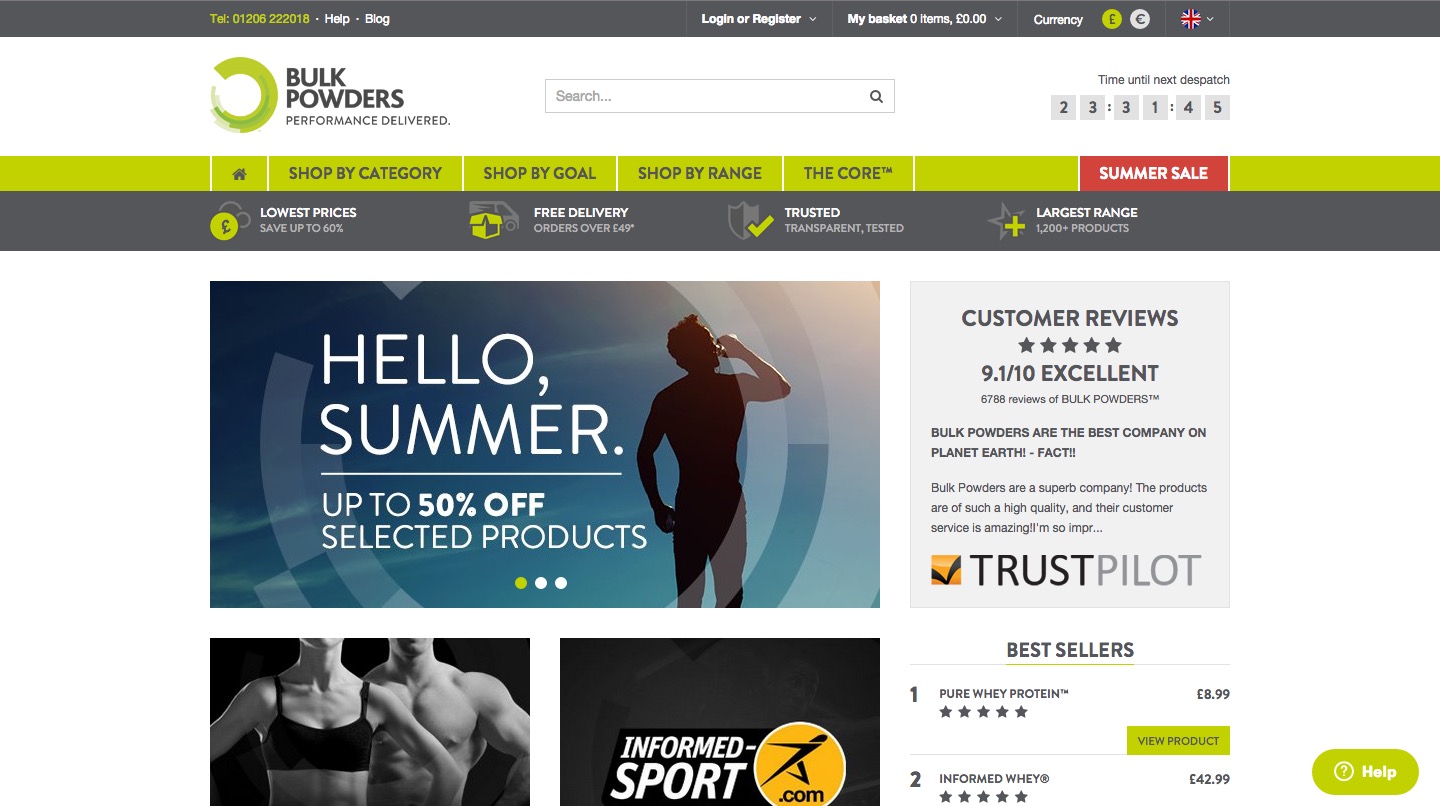Viewport: 1440px width, 806px height.
Task: Open the Shop by Category menu
Action: pyautogui.click(x=365, y=173)
